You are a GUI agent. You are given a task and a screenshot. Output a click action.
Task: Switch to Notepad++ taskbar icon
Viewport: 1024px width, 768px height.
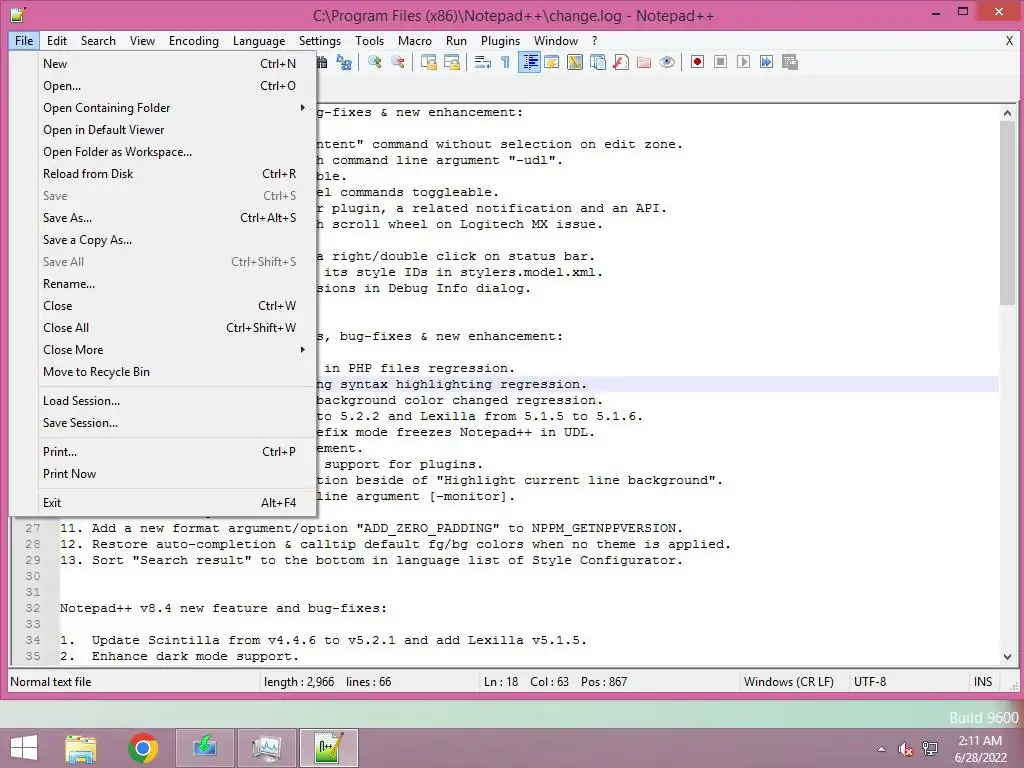pos(328,748)
